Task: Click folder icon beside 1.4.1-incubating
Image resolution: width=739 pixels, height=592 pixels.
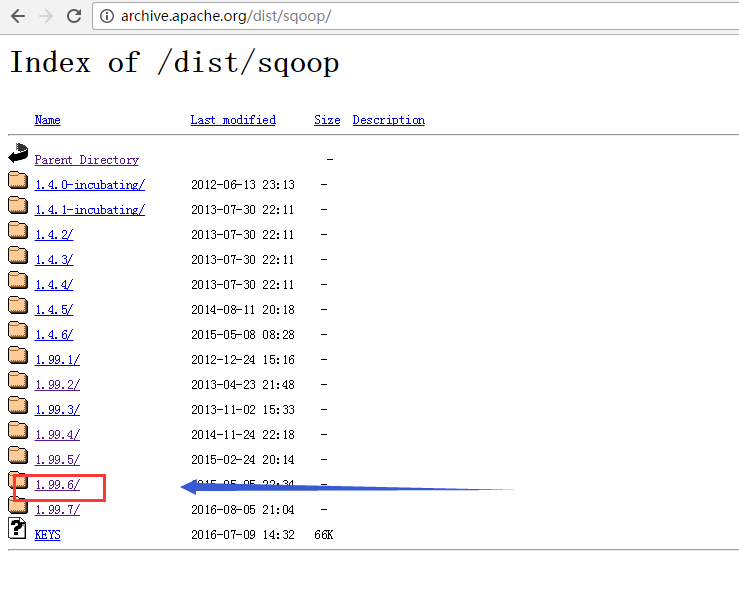Action: point(18,205)
